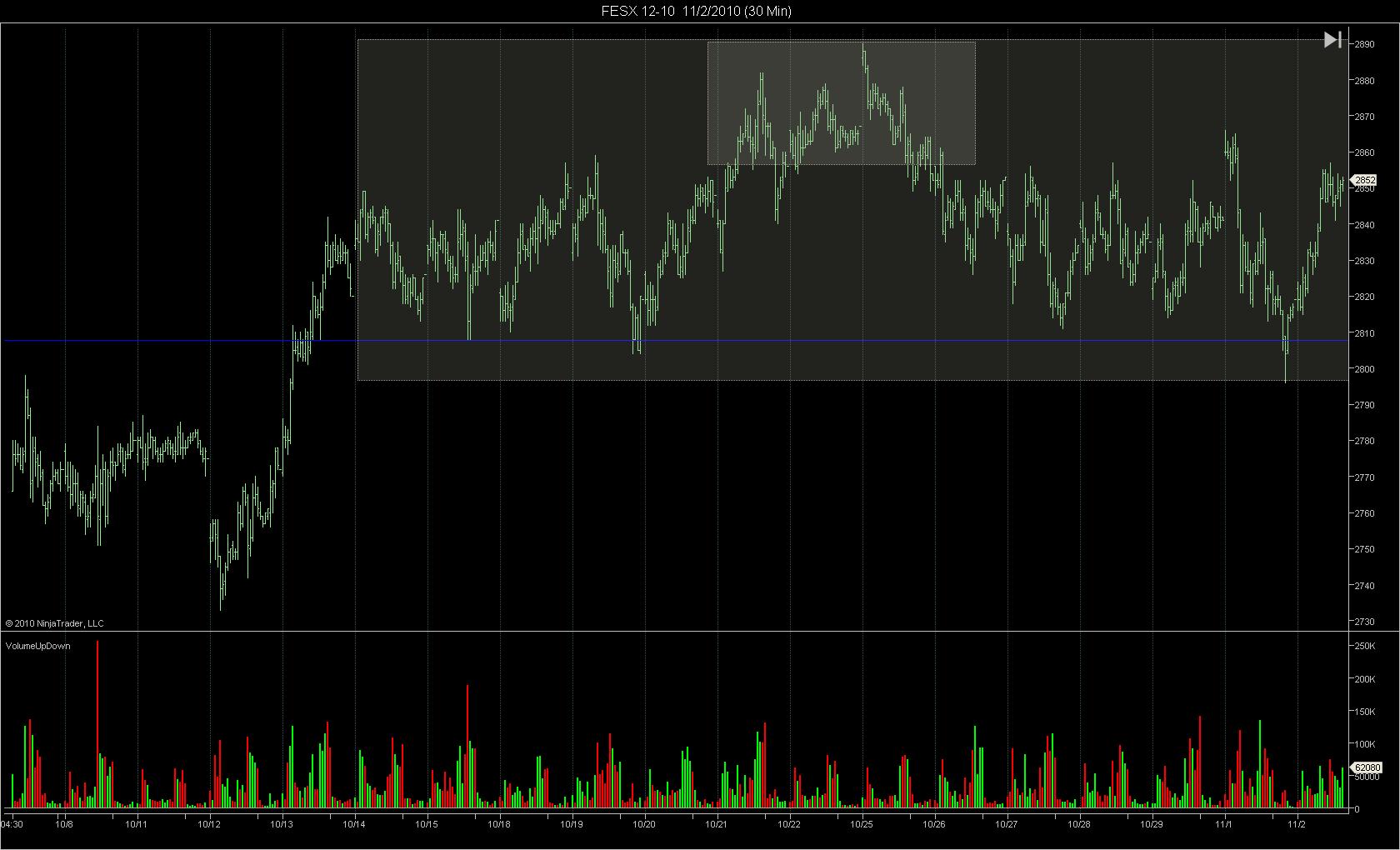Viewport: 1400px width, 850px height.
Task: Select the smaller inner shaded rectangle
Action: coord(841,102)
